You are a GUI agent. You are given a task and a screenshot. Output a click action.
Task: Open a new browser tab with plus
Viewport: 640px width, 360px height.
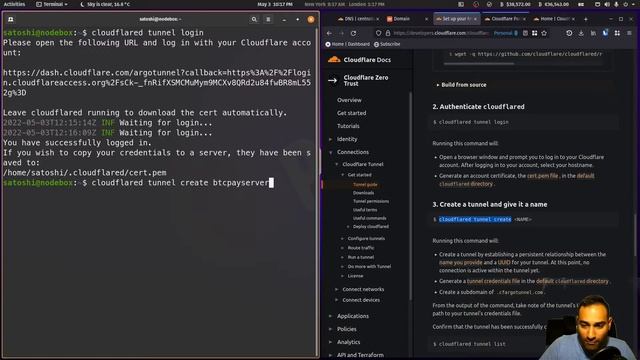pyautogui.click(x=586, y=19)
